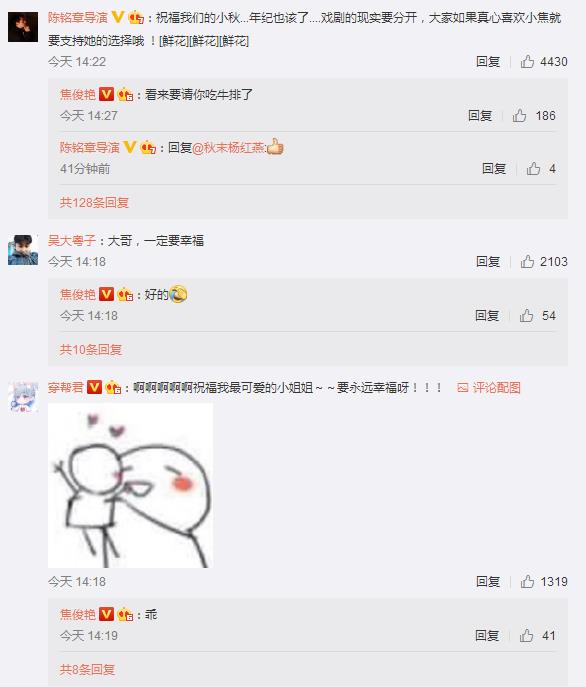This screenshot has height=687, width=586.
Task: Like 焦俊艳's 乖 reply
Action: (526, 635)
